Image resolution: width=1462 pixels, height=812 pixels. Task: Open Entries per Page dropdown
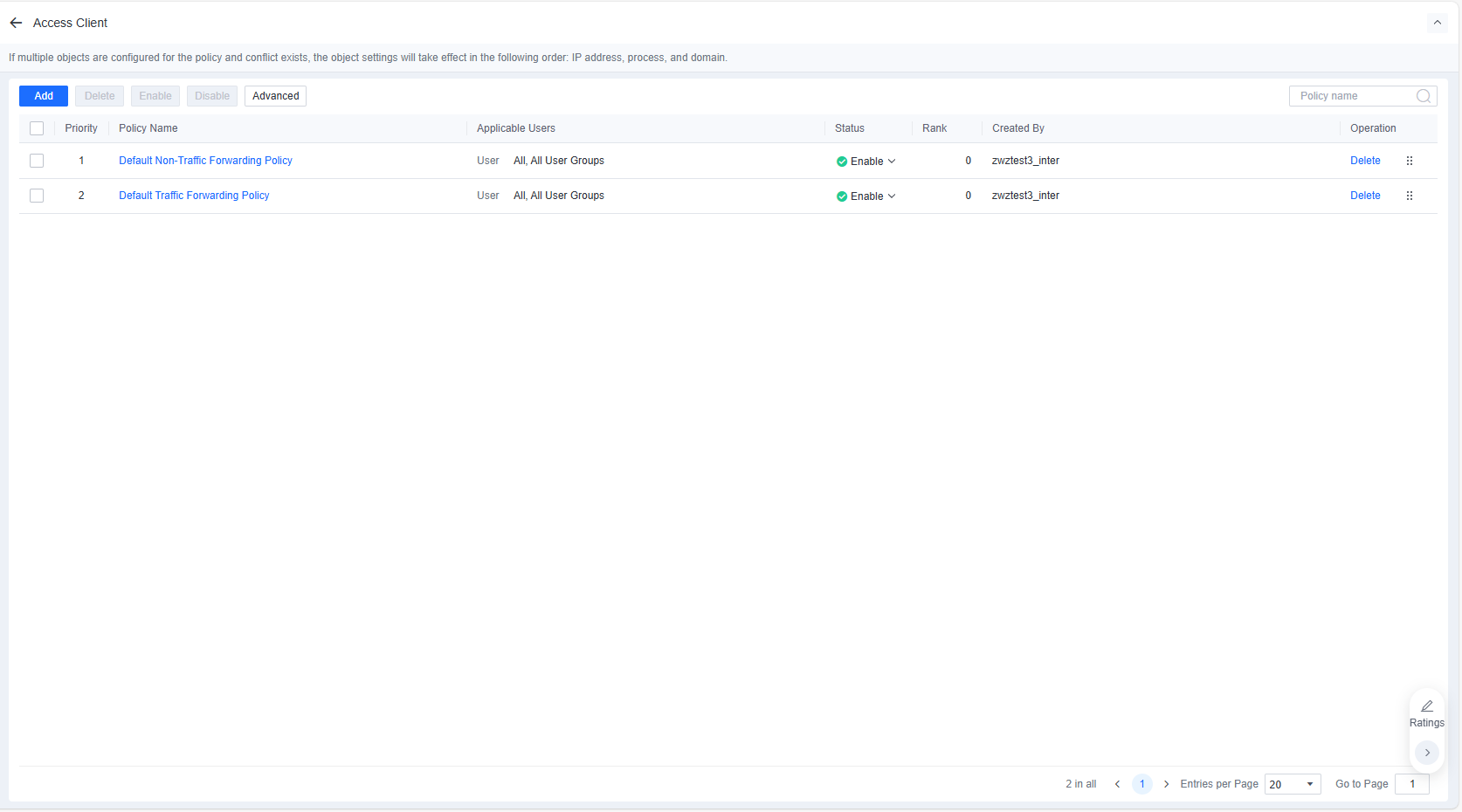[x=1293, y=784]
